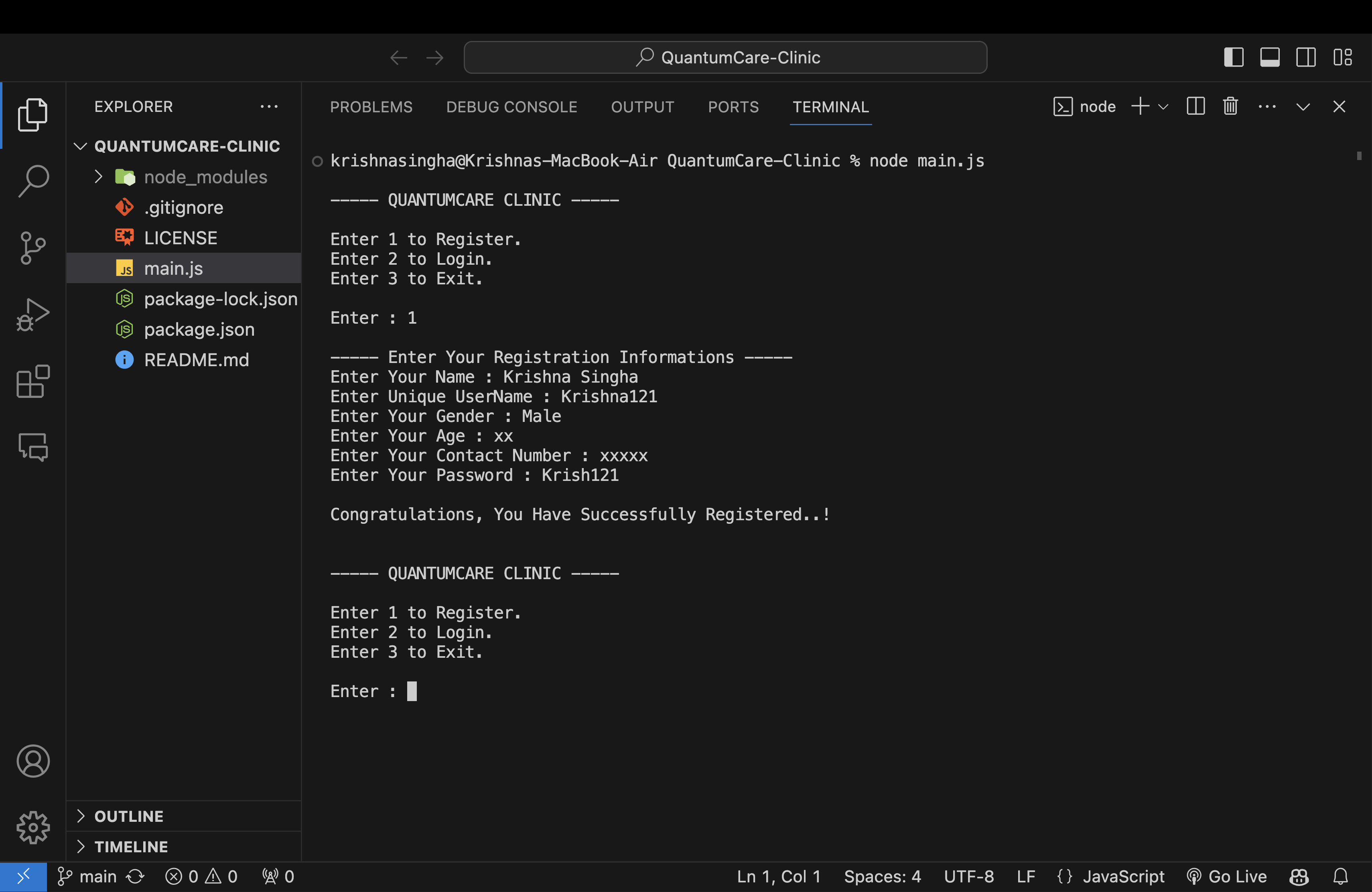Open Run and Debug view
This screenshot has height=892, width=1372.
(33, 314)
